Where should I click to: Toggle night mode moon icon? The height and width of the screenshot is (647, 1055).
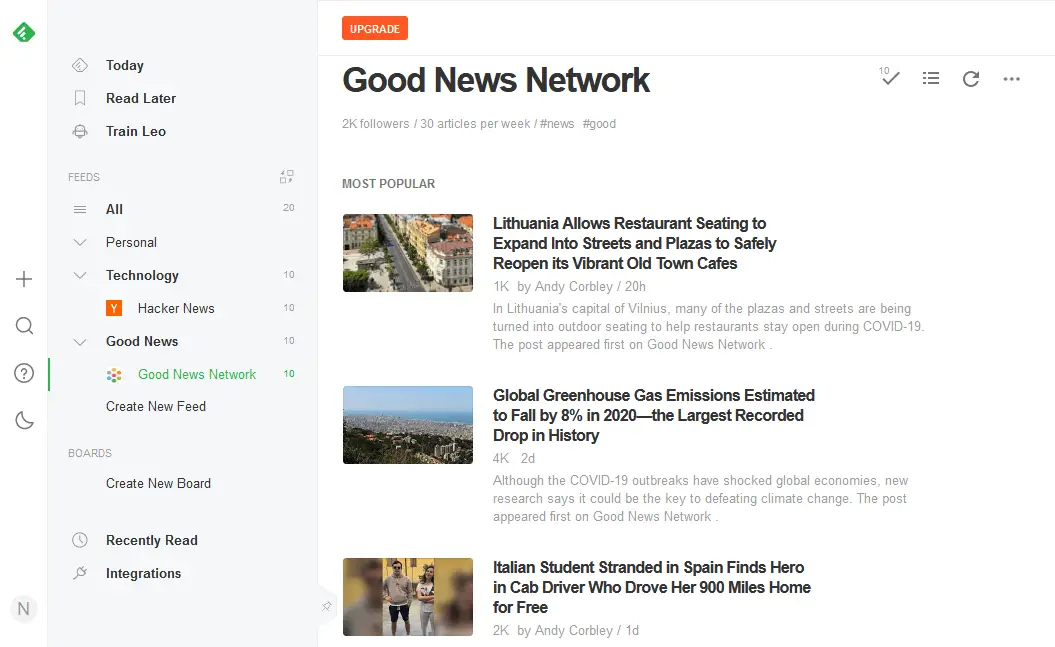pyautogui.click(x=24, y=421)
